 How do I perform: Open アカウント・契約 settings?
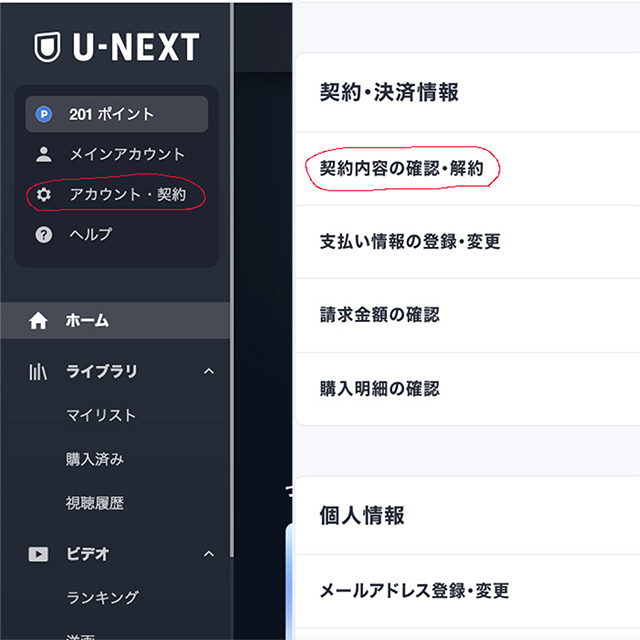tap(128, 194)
